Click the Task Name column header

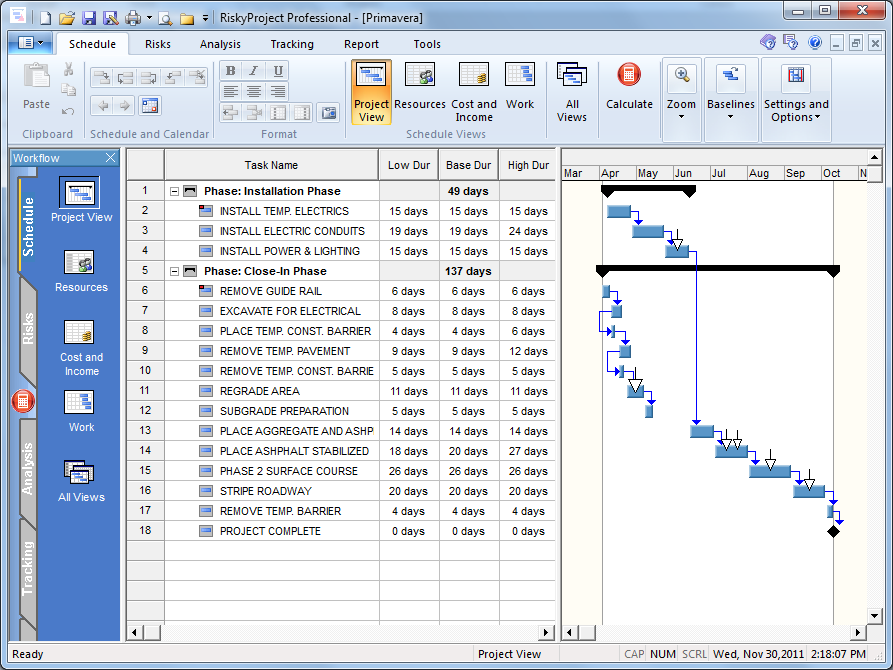[271, 165]
